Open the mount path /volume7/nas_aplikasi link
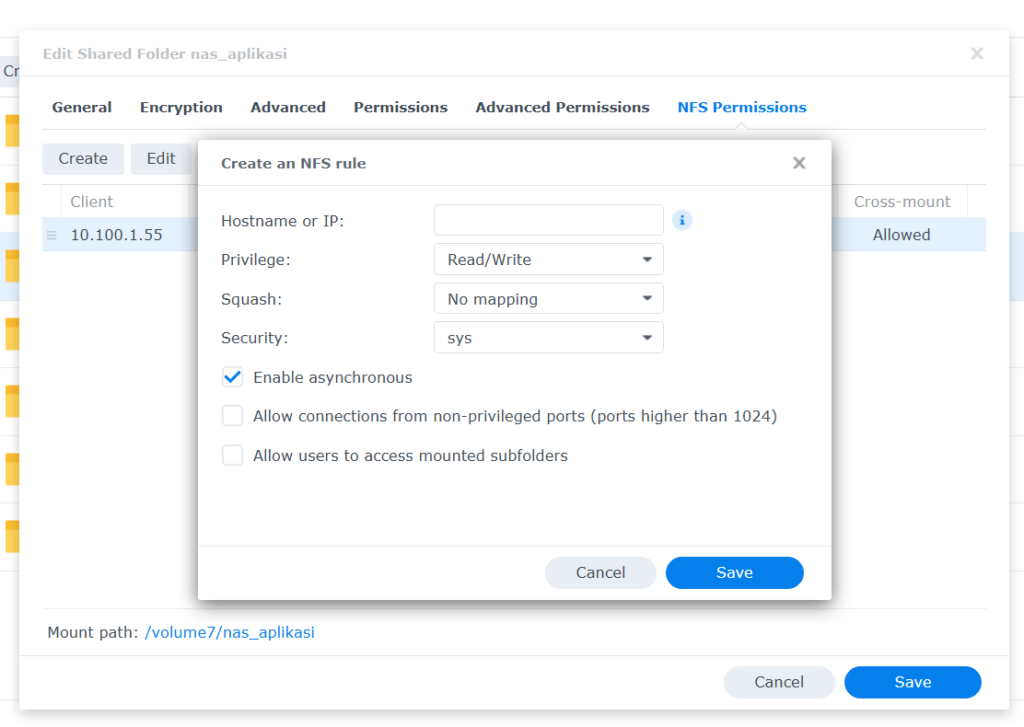Viewport: 1024px width, 727px height. (229, 632)
